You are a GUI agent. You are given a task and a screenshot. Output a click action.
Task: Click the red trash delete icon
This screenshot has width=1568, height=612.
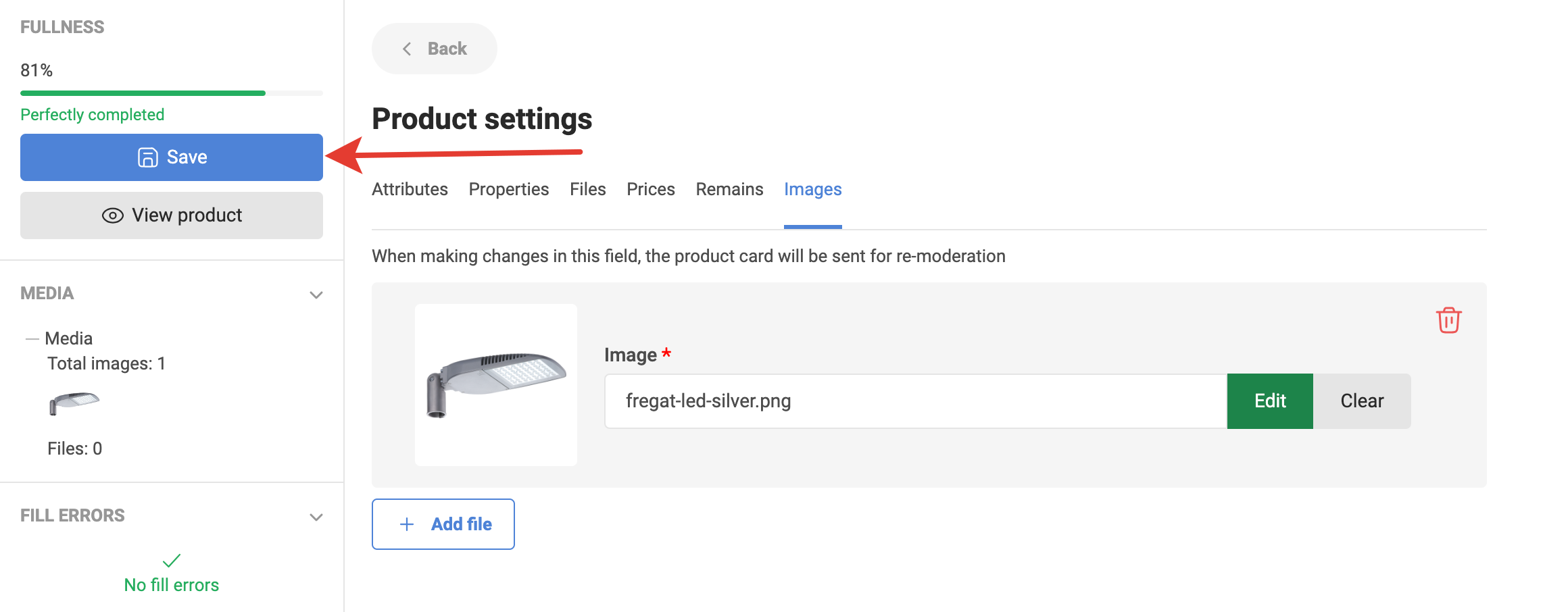point(1448,320)
